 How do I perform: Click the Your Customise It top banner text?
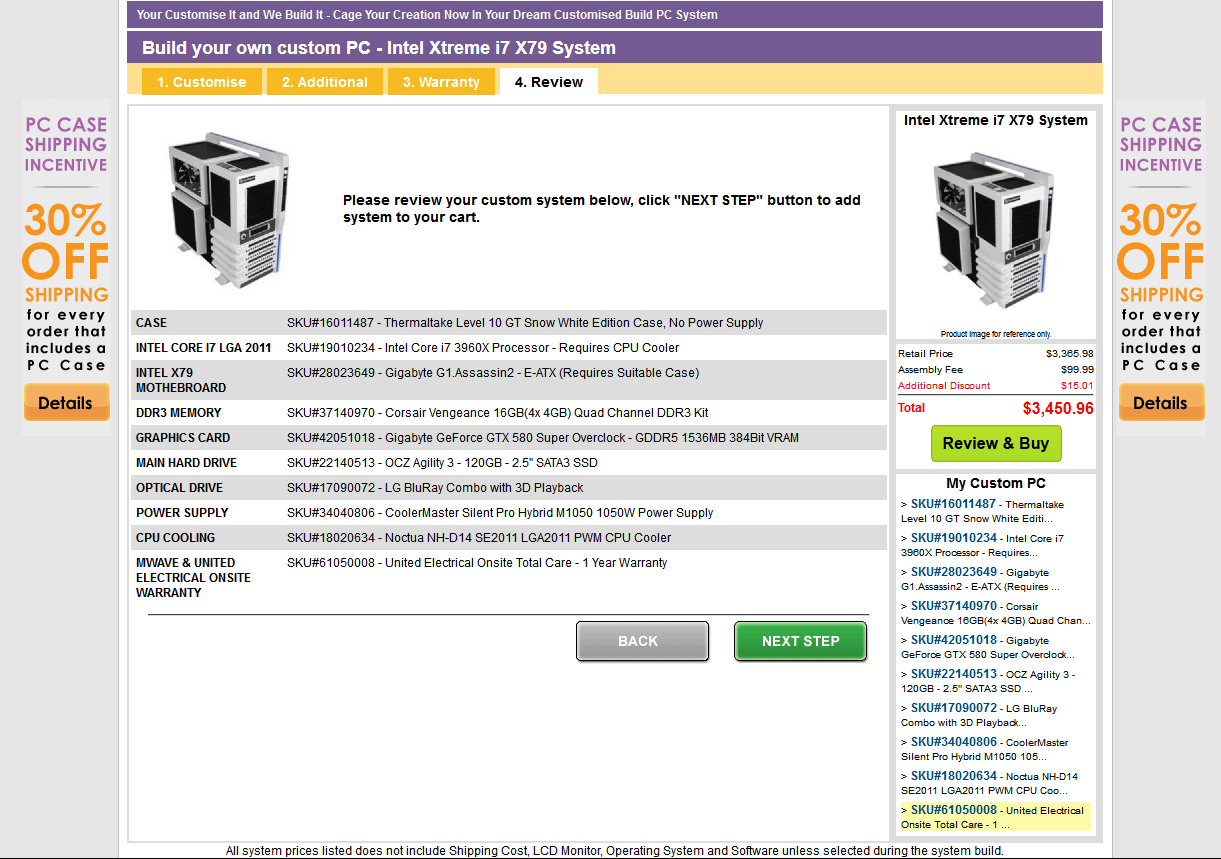(x=427, y=15)
